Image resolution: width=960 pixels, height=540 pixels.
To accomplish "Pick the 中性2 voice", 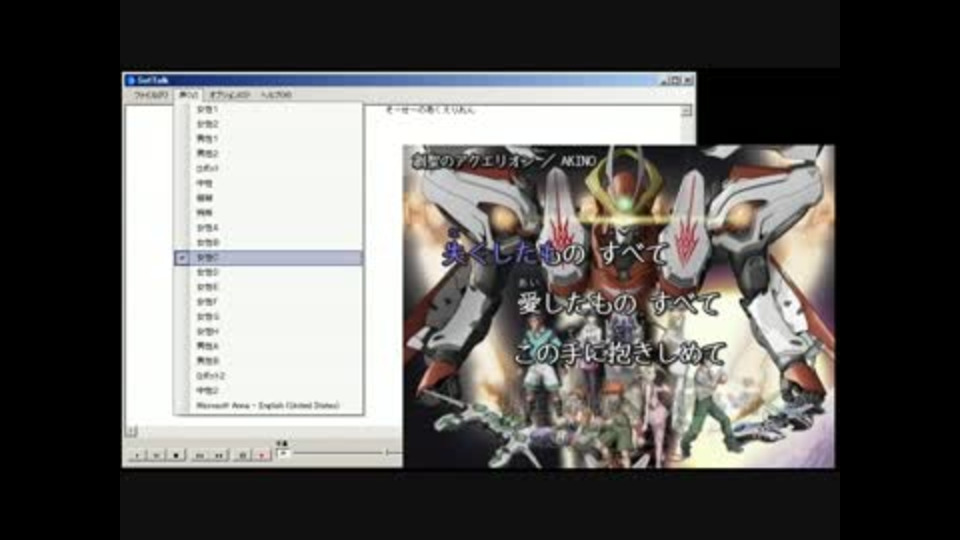I will point(269,390).
